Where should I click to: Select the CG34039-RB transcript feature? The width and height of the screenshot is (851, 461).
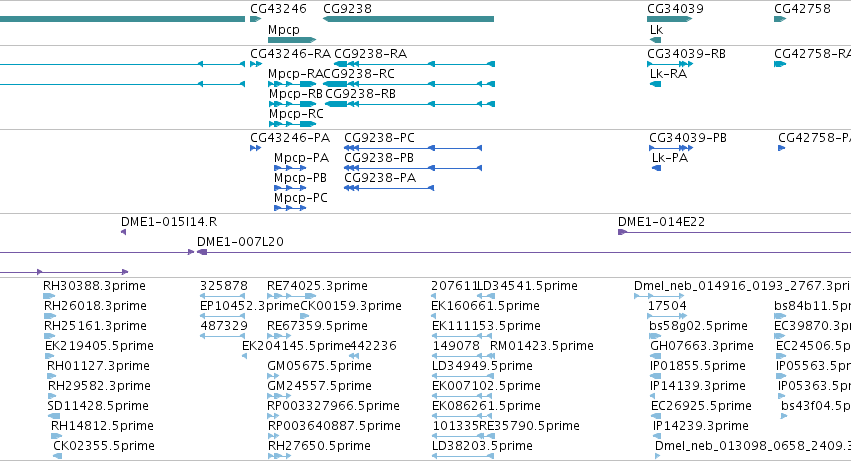[x=670, y=64]
